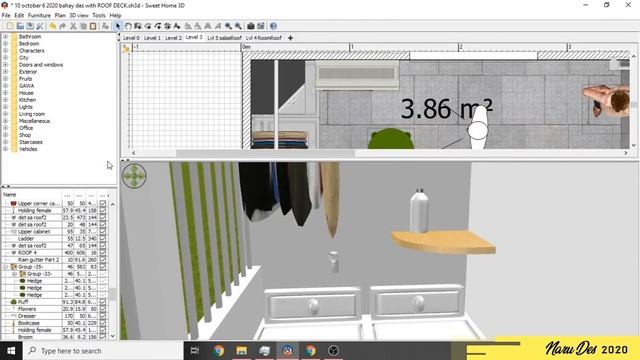Screen dimensions: 640x360
Task: Click the New home toolbar icon
Action: pyautogui.click(x=10, y=26)
